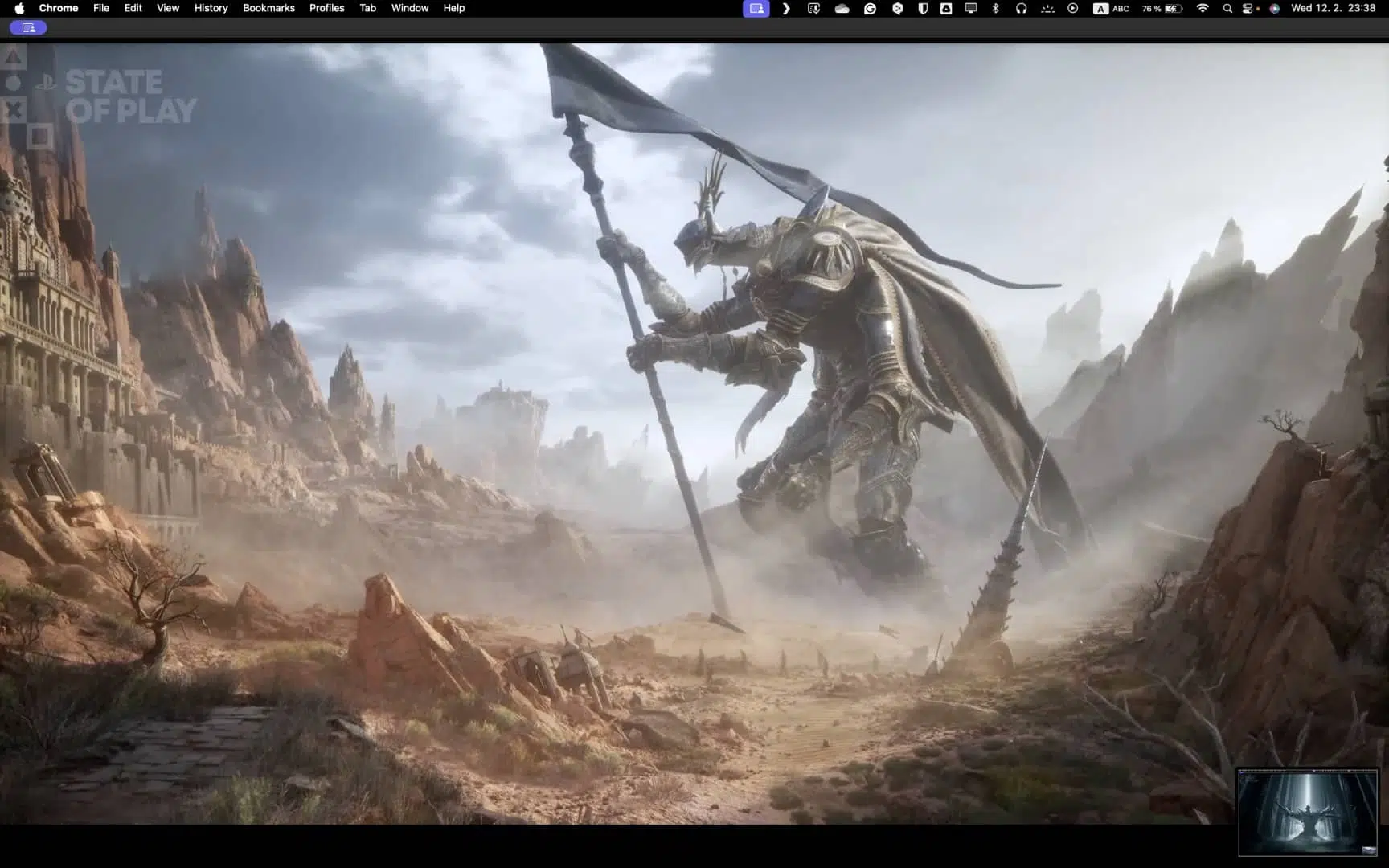
Task: Open the Help menu
Action: point(454,8)
